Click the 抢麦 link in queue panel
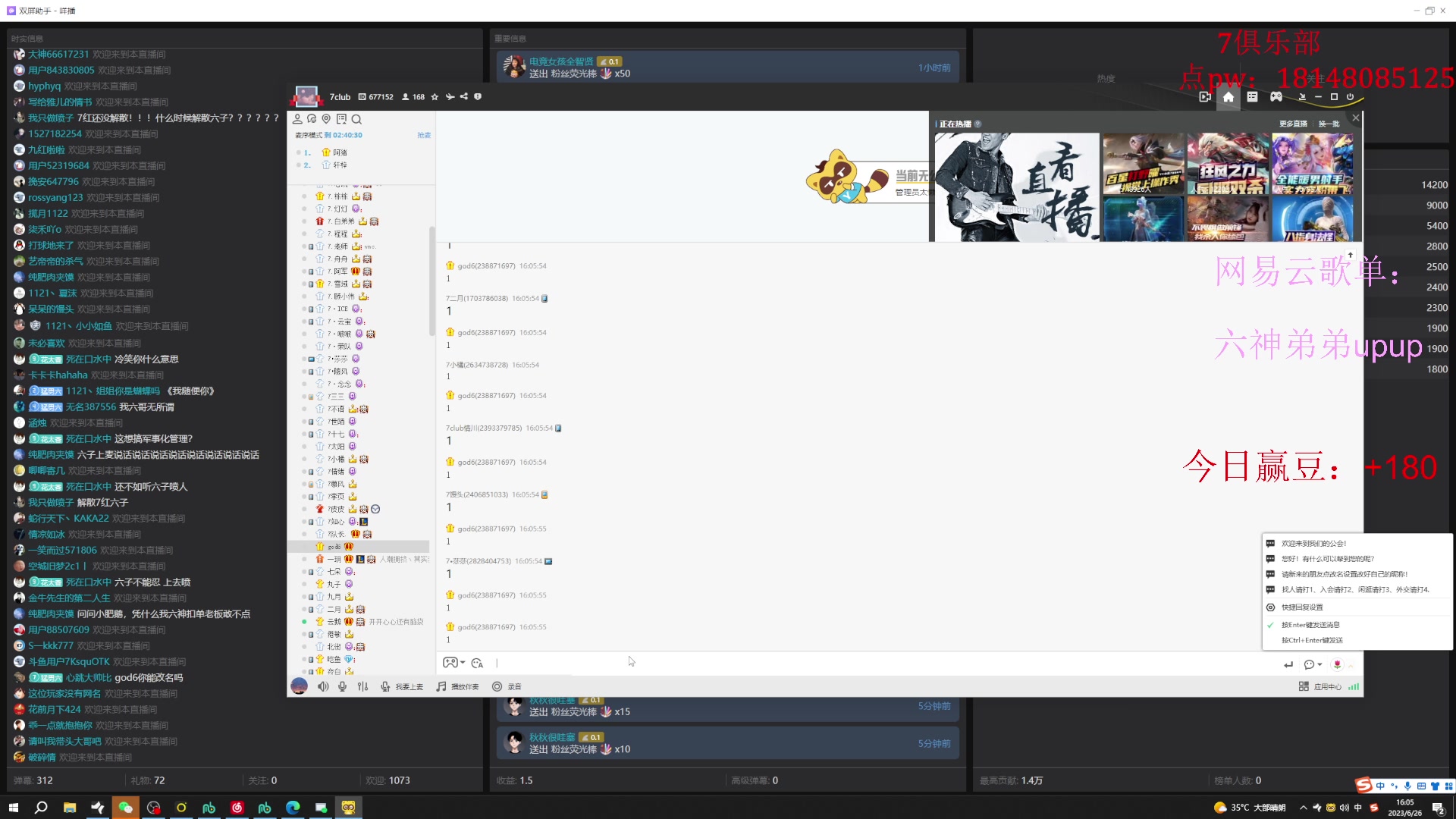This screenshot has width=1456, height=819. tap(424, 135)
